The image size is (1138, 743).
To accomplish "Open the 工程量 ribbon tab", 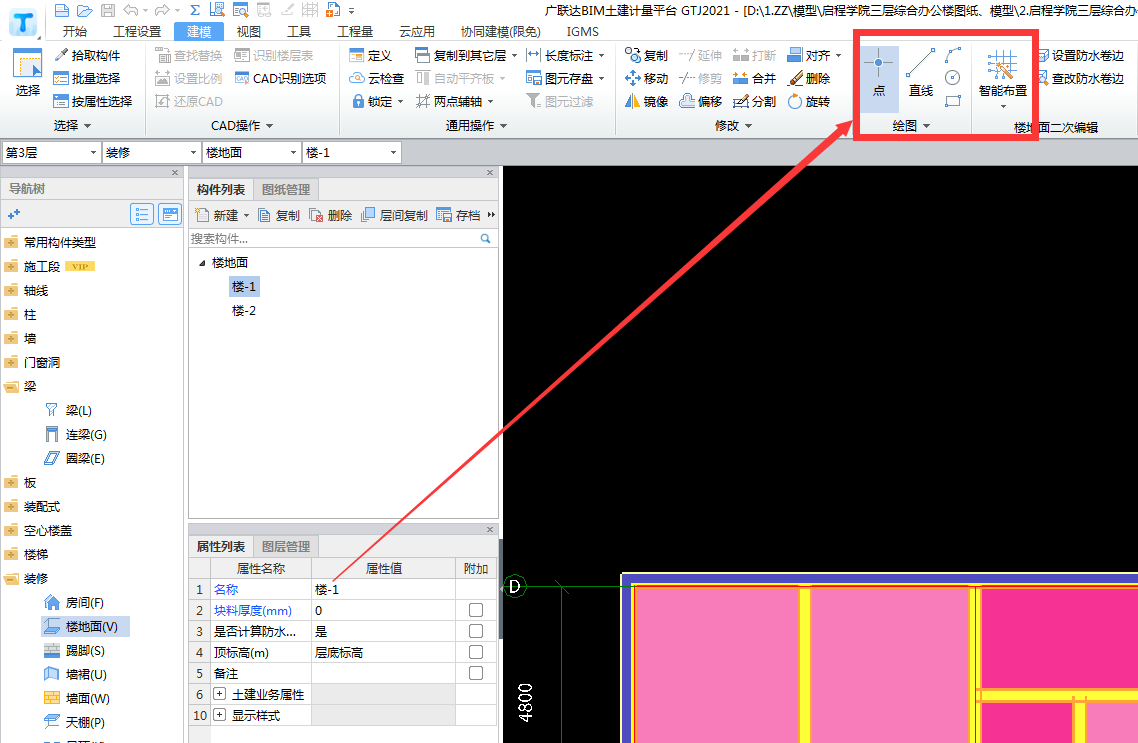I will (355, 31).
